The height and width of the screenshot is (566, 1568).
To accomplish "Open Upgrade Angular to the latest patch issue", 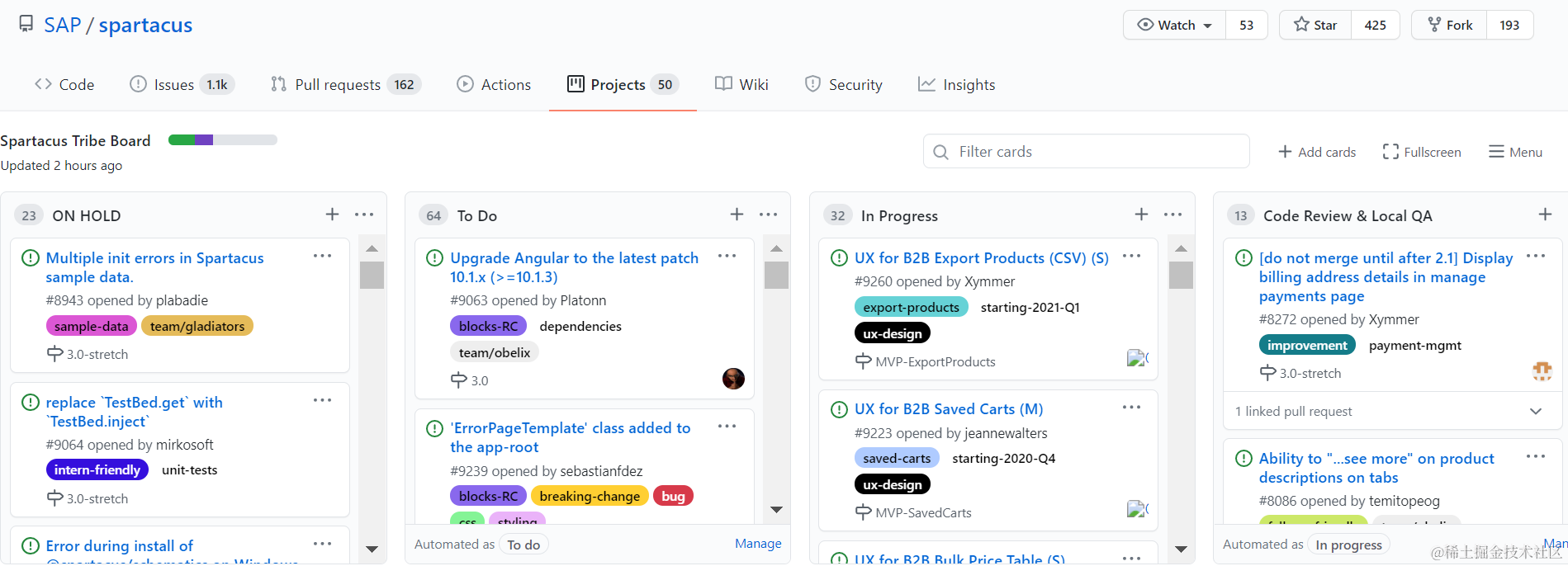I will [x=574, y=267].
